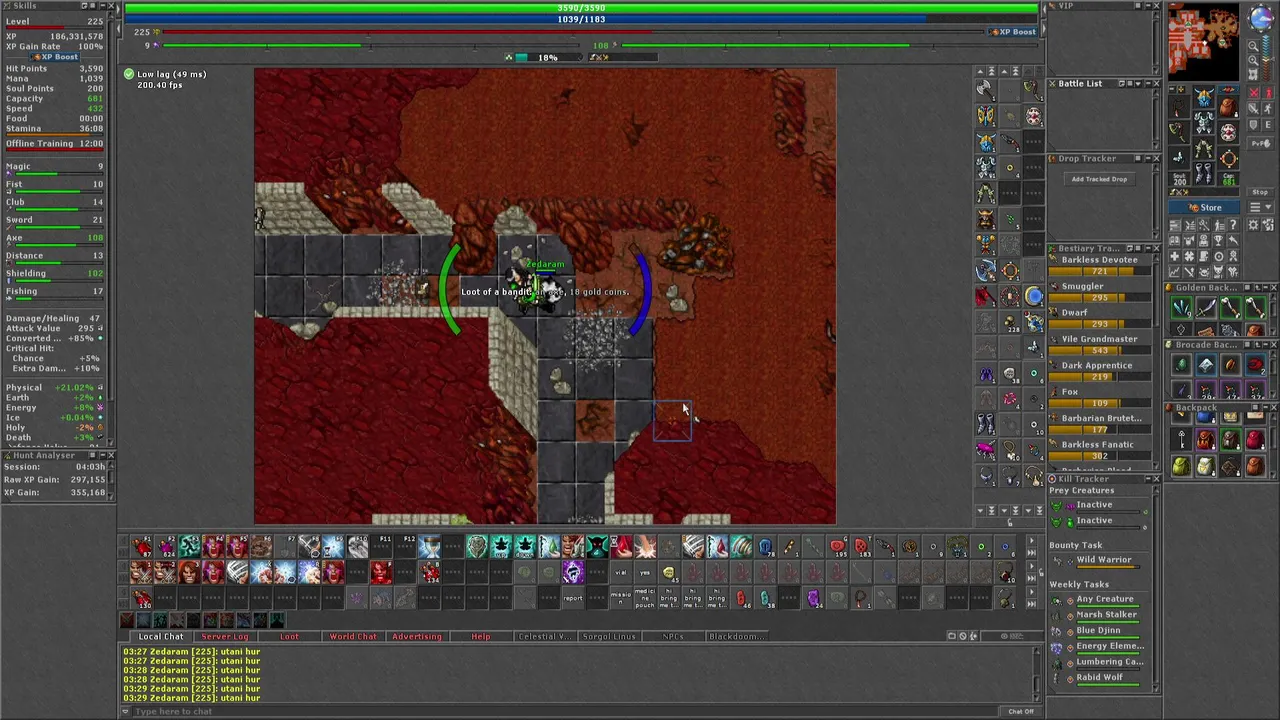Image resolution: width=1280 pixels, height=720 pixels.
Task: Click the Add Tracked Drop button
Action: coord(1099,179)
